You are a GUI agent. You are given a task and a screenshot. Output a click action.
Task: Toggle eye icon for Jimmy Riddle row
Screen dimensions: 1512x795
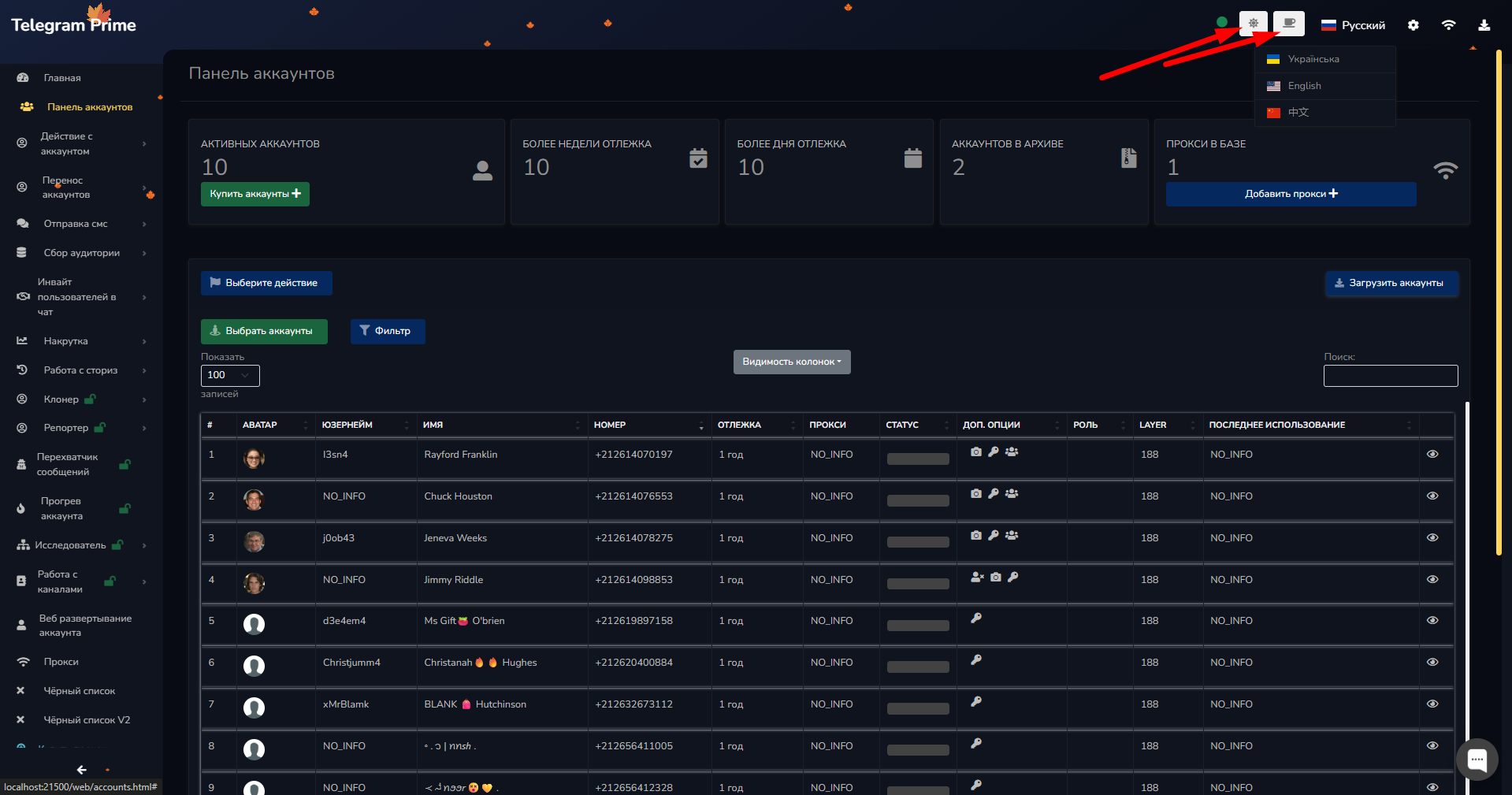tap(1432, 579)
